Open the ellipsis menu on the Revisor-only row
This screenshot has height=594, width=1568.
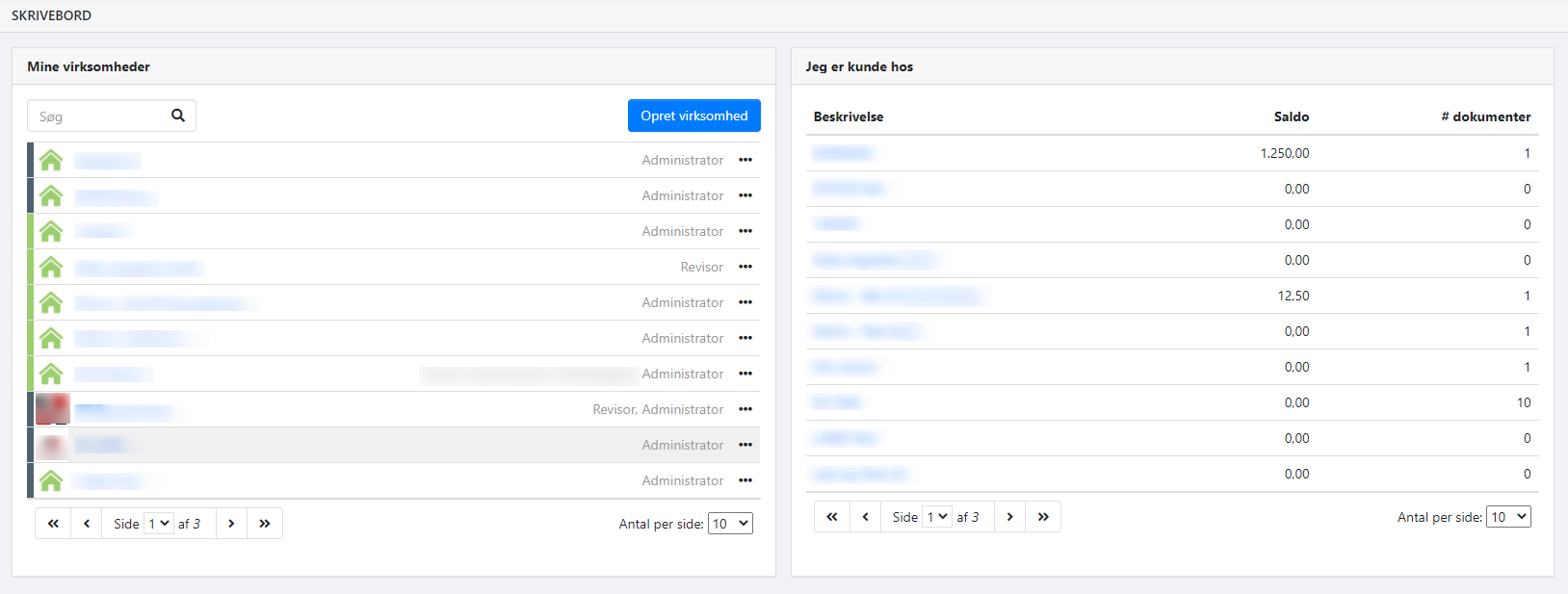745,267
